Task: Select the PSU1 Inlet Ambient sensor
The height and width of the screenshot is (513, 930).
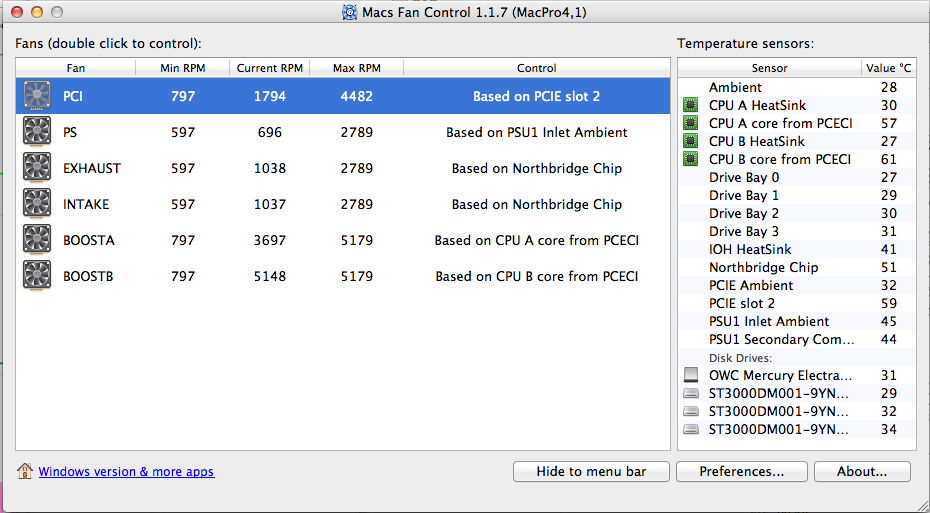Action: [x=797, y=321]
